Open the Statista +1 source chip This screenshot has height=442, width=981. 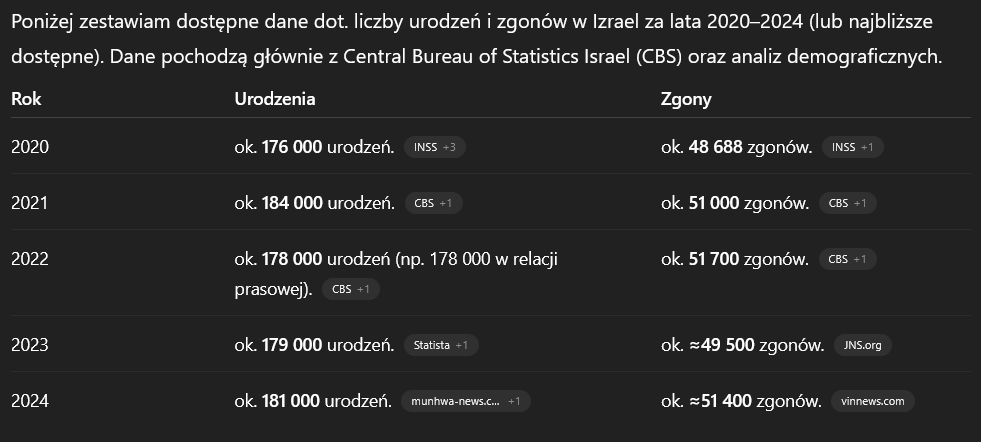(440, 345)
